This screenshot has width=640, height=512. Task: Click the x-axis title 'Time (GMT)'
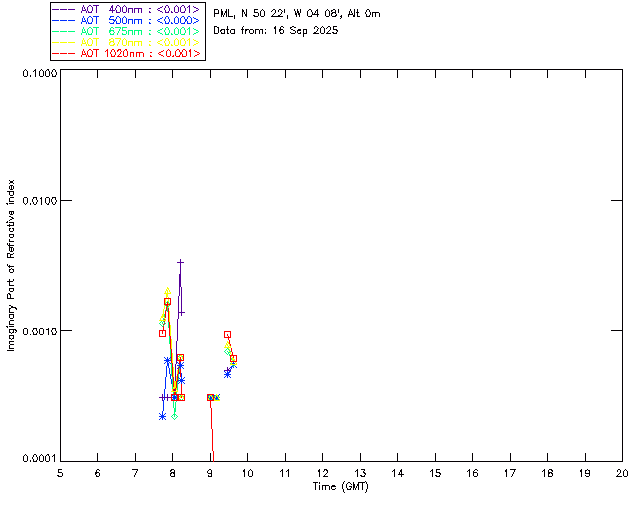(341, 487)
